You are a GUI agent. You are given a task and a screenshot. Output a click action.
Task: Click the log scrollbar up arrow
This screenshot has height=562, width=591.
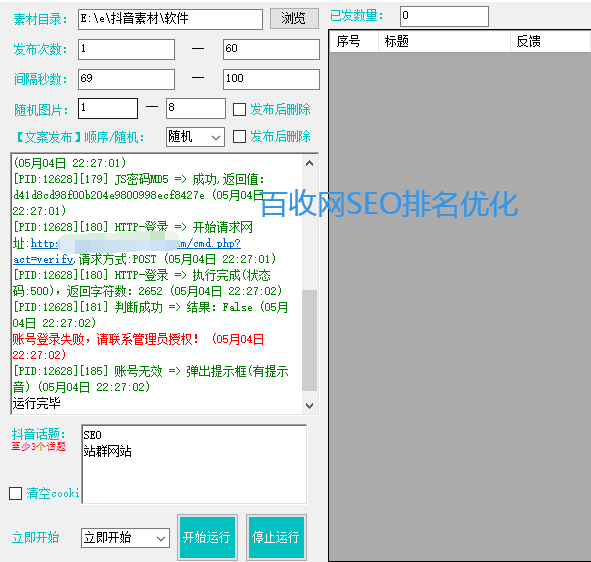click(x=309, y=163)
